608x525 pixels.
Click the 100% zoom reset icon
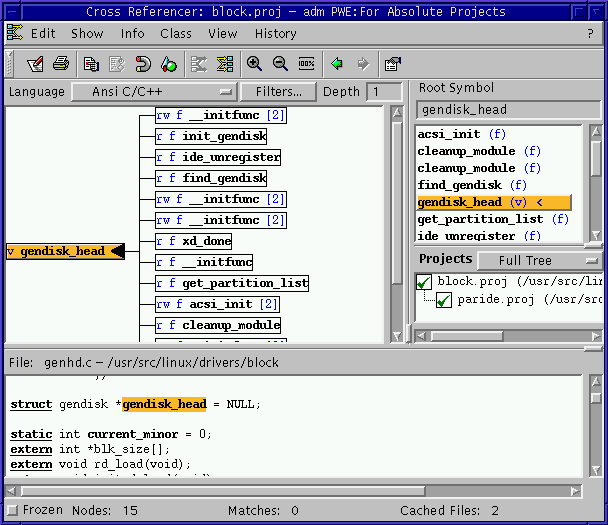(x=306, y=64)
